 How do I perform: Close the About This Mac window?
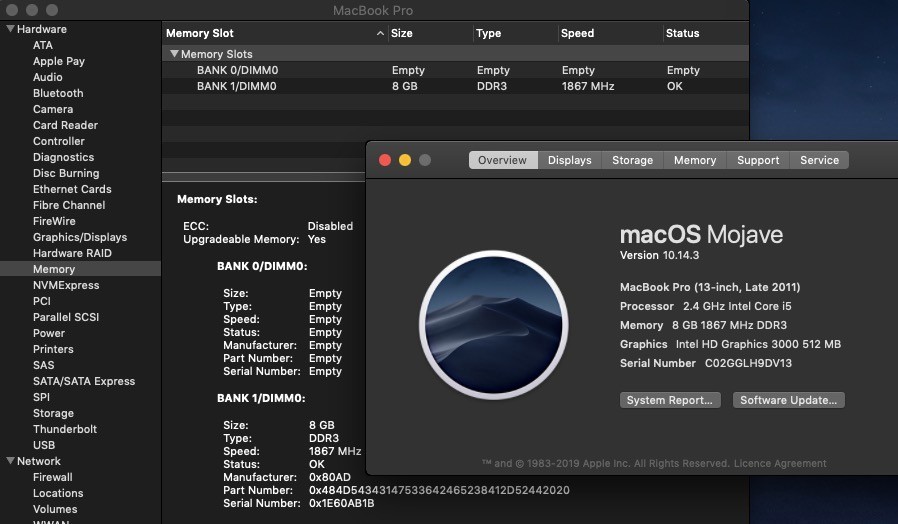click(x=385, y=160)
